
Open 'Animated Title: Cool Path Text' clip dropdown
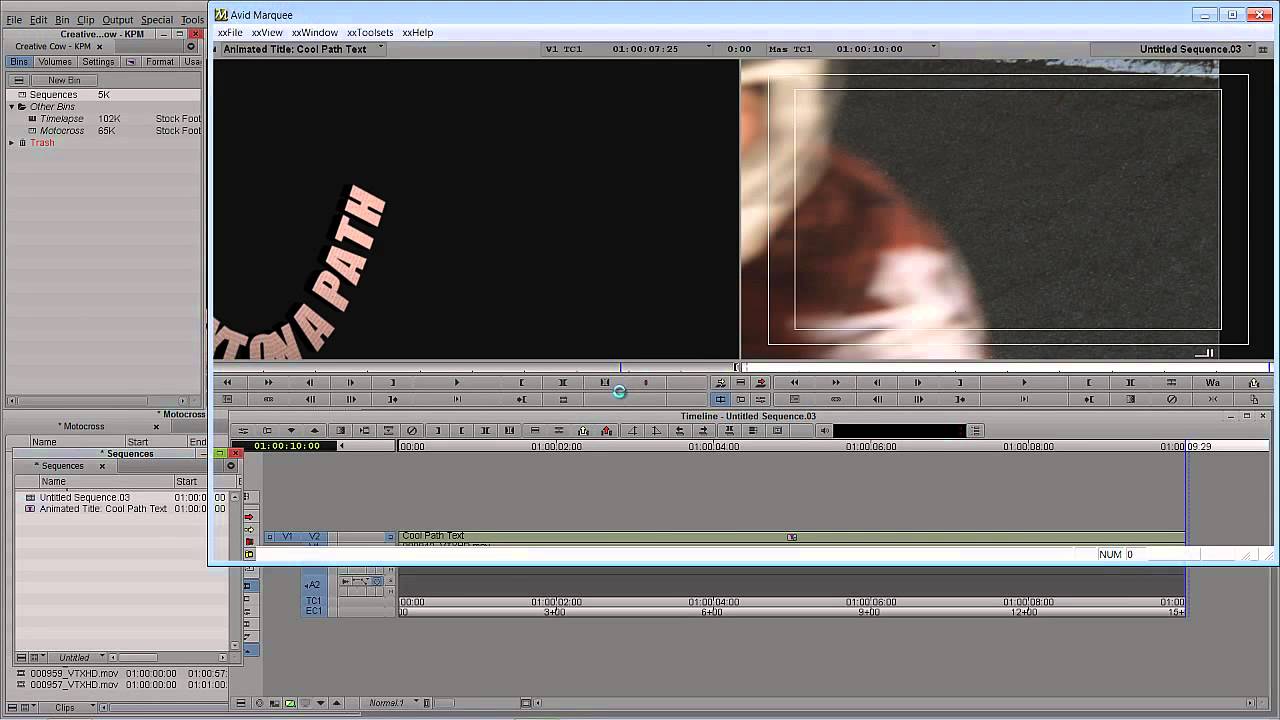(x=380, y=49)
